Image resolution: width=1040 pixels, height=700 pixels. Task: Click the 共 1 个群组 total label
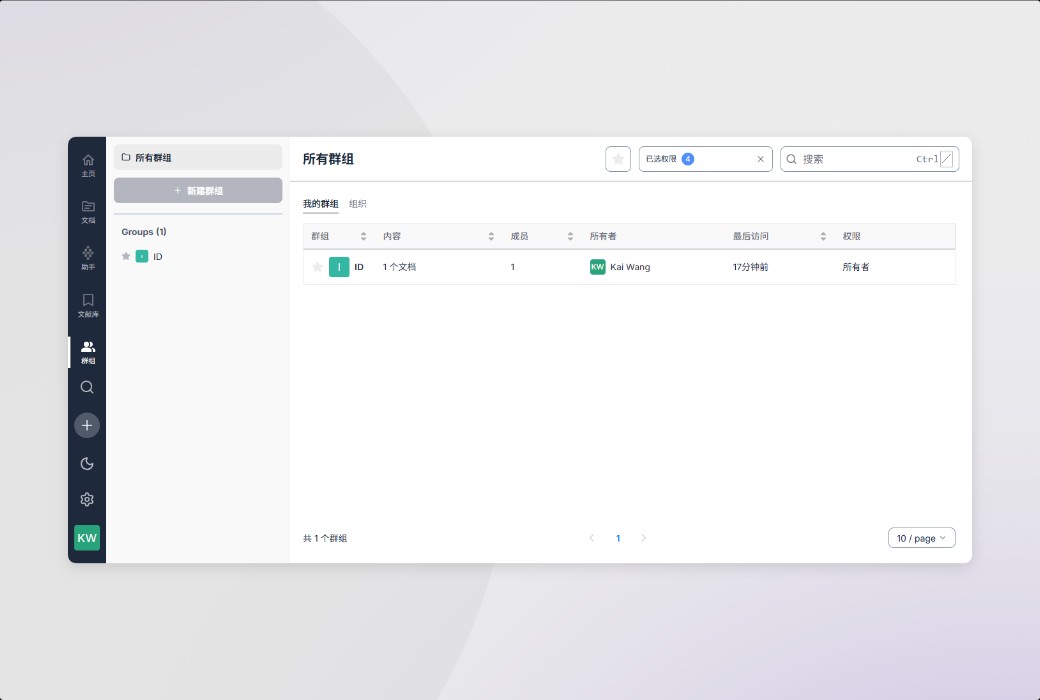(x=325, y=538)
